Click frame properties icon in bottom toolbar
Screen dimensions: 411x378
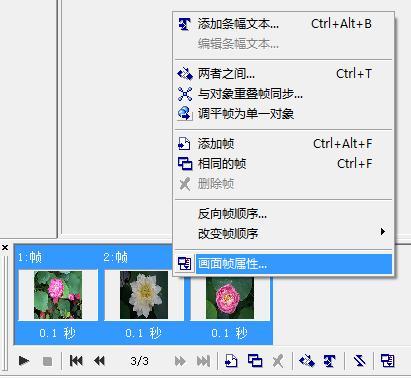(x=388, y=361)
